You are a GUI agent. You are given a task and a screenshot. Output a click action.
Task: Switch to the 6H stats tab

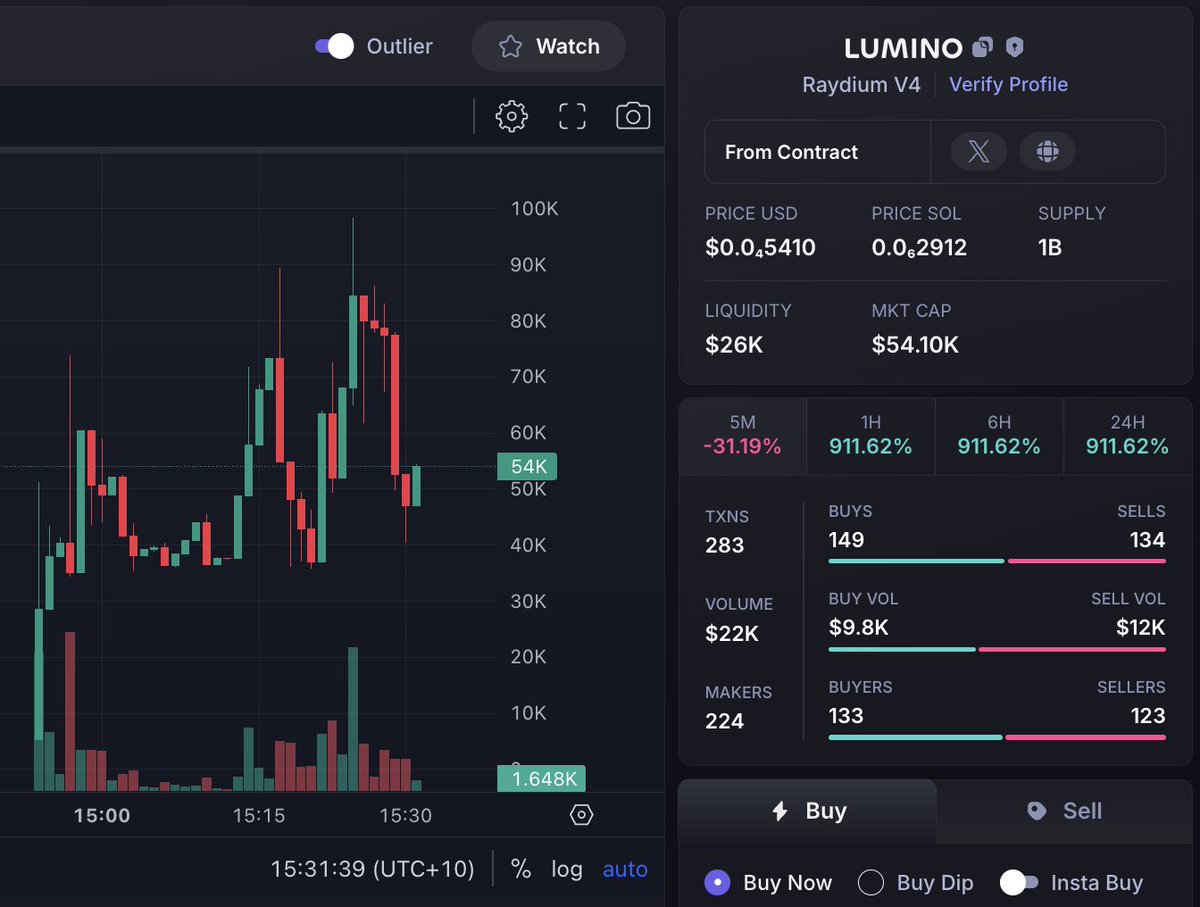(999, 435)
